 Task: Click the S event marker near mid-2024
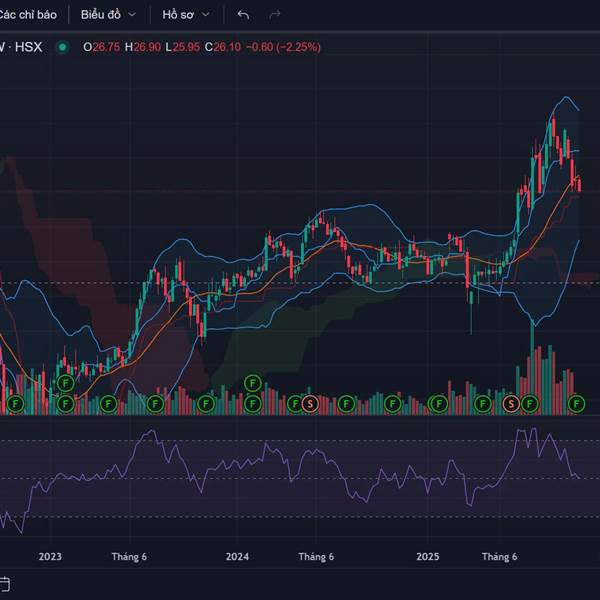click(310, 403)
